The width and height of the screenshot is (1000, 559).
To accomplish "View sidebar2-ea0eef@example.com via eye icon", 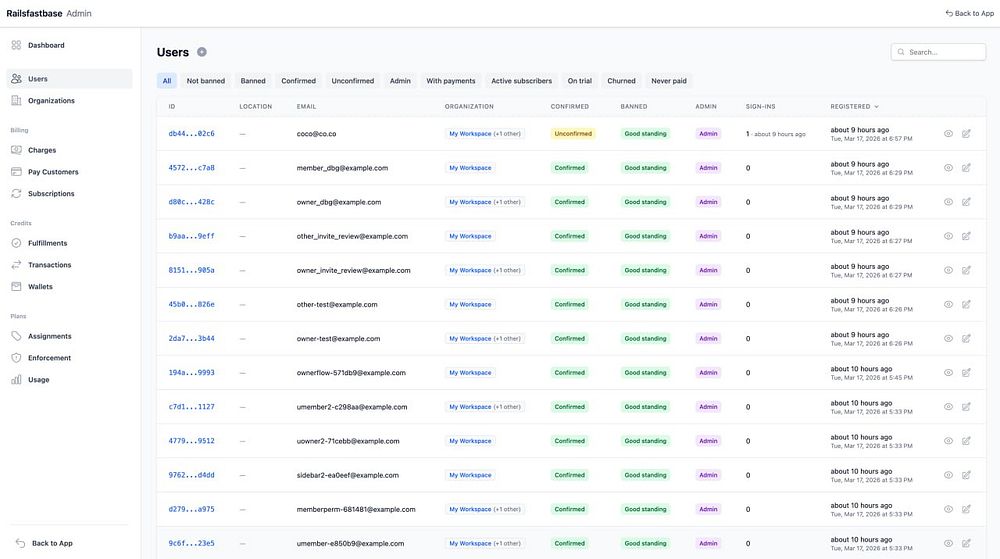I will coord(948,476).
